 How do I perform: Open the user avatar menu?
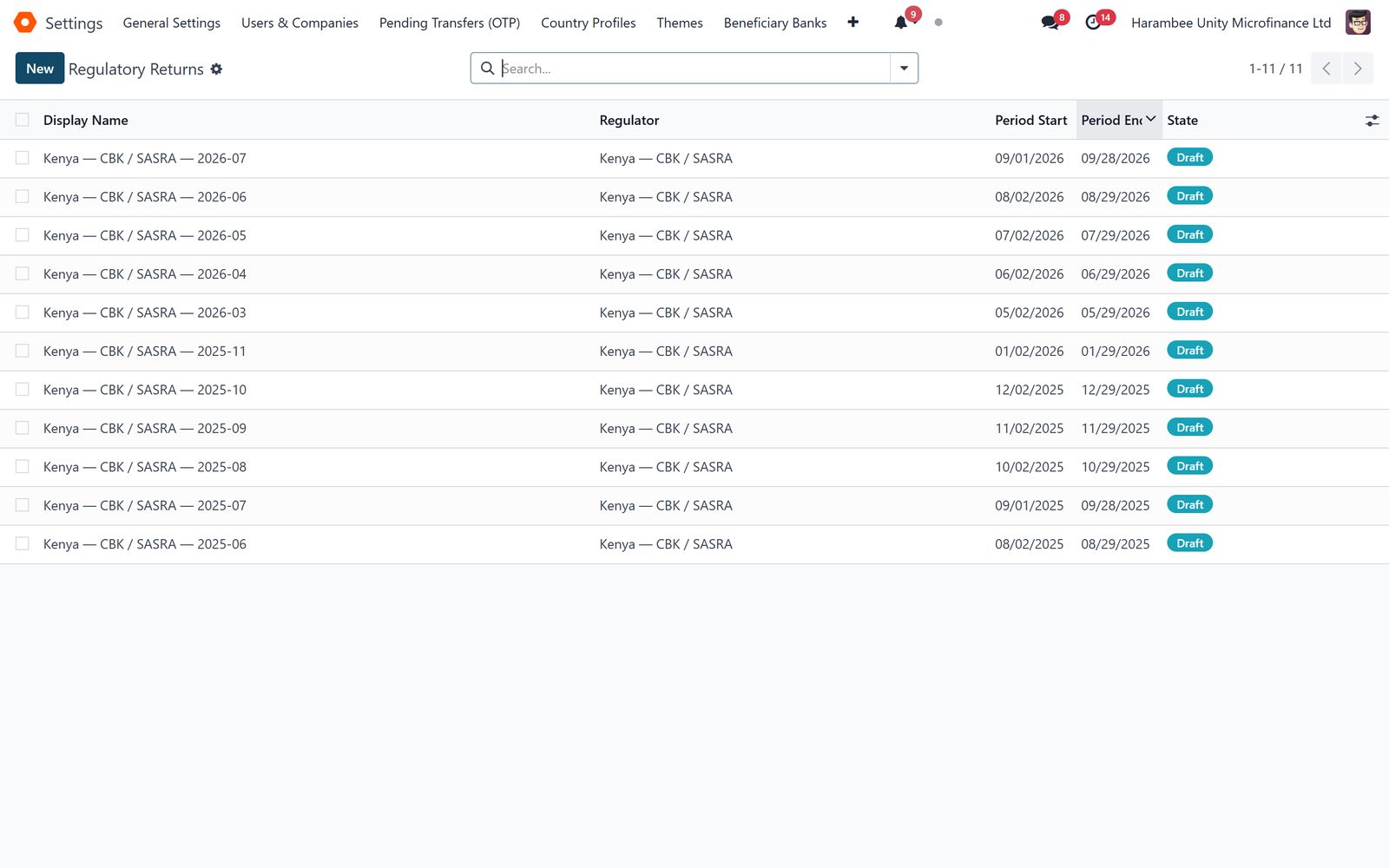click(1358, 23)
